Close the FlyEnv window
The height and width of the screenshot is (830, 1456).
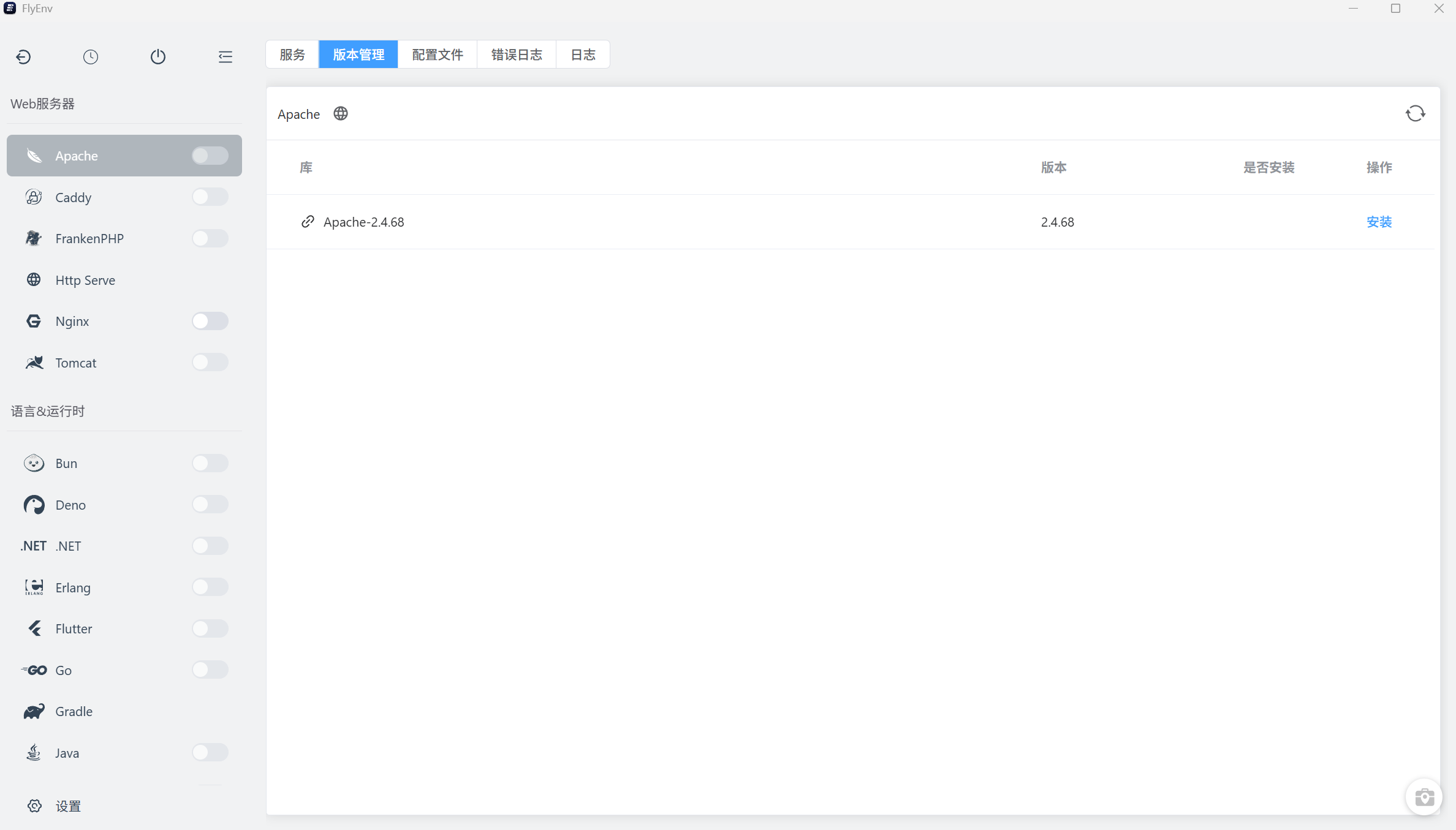(x=1439, y=9)
